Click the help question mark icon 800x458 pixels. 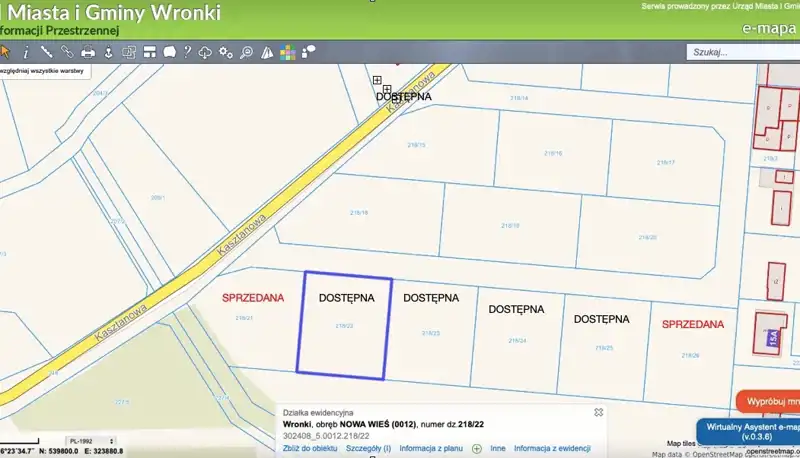click(186, 52)
